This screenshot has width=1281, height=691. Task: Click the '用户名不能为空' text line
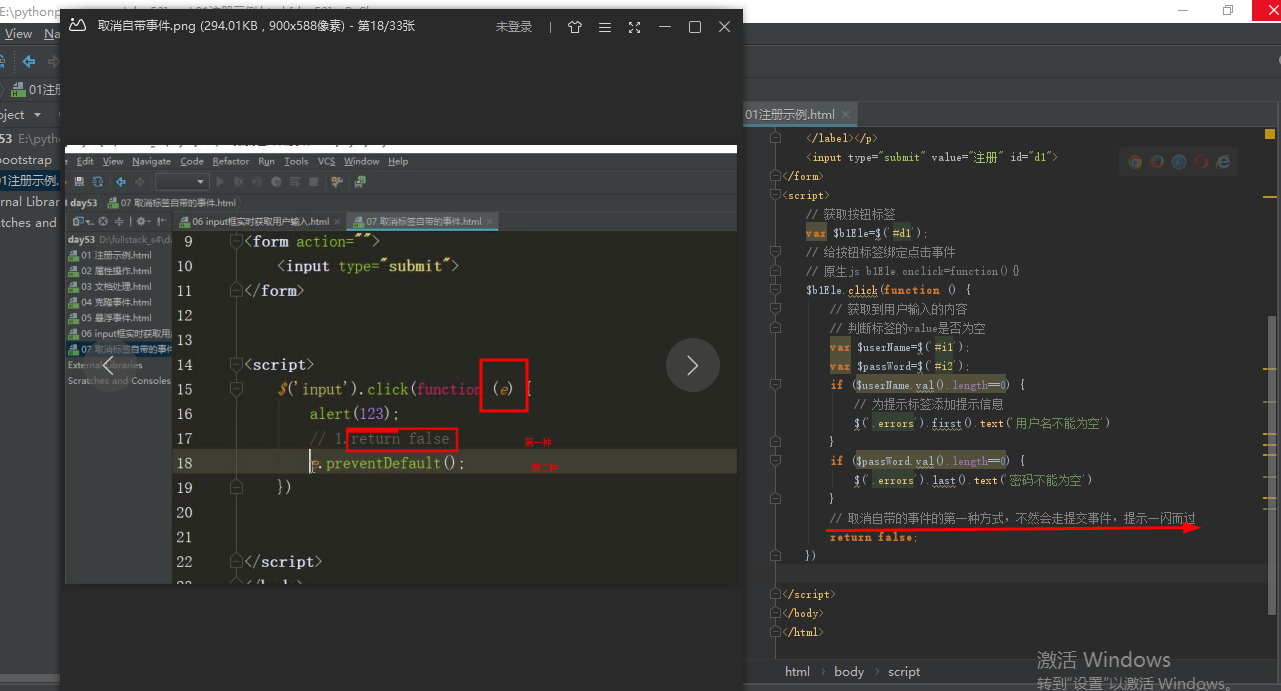[x=981, y=423]
